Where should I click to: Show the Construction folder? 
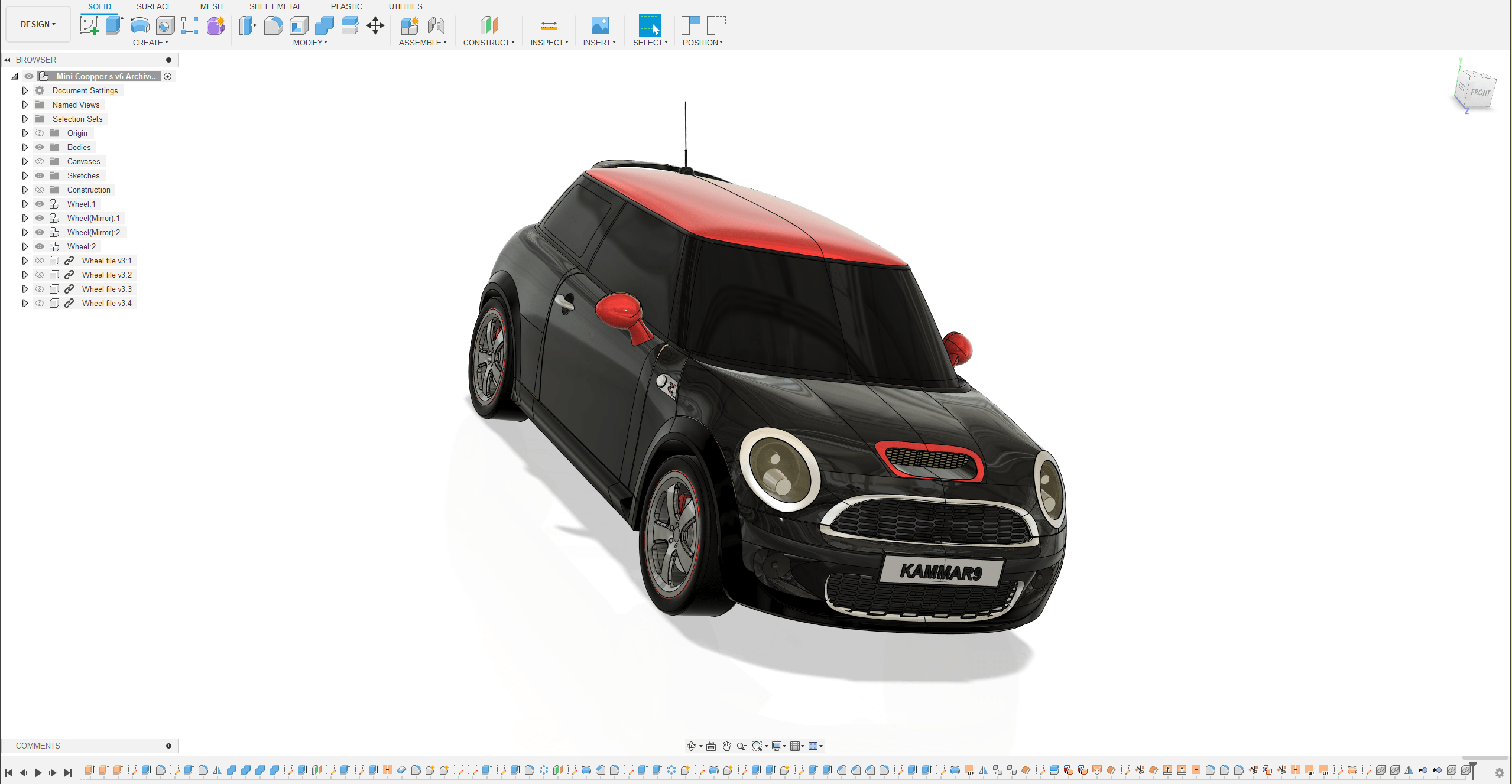click(x=40, y=190)
